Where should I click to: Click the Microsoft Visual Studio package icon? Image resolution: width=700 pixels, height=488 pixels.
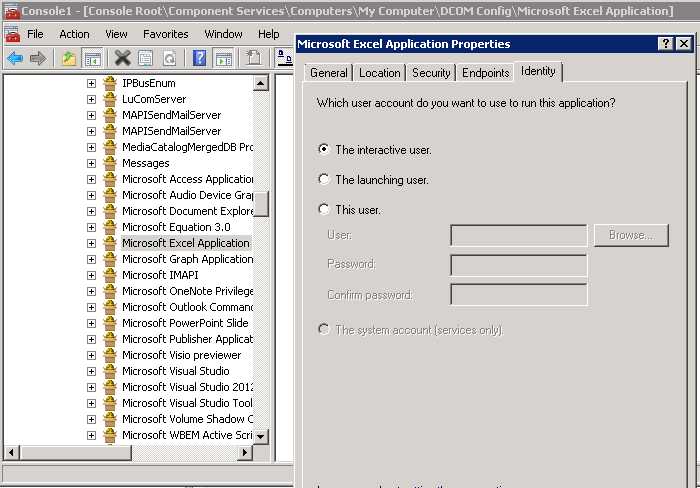[x=110, y=371]
